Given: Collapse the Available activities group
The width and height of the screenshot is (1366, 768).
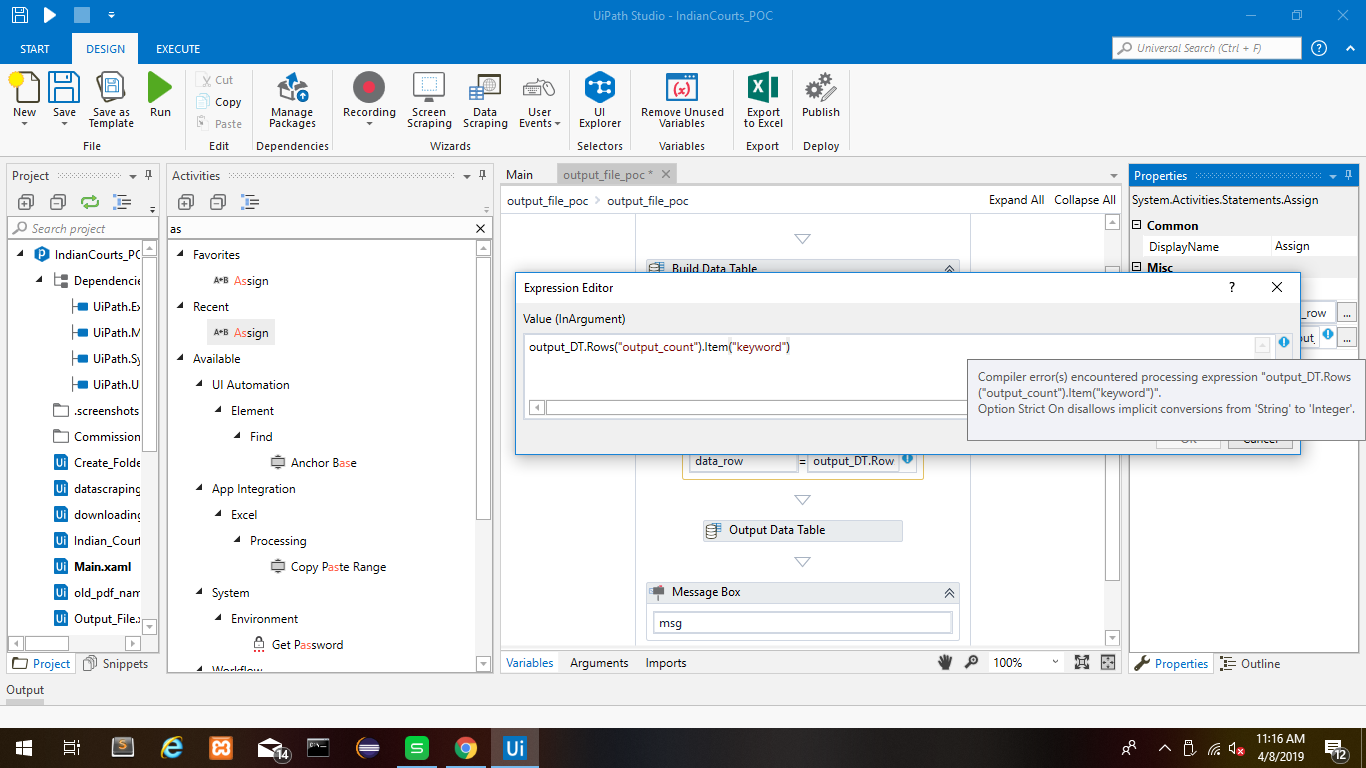Looking at the screenshot, I should point(181,359).
